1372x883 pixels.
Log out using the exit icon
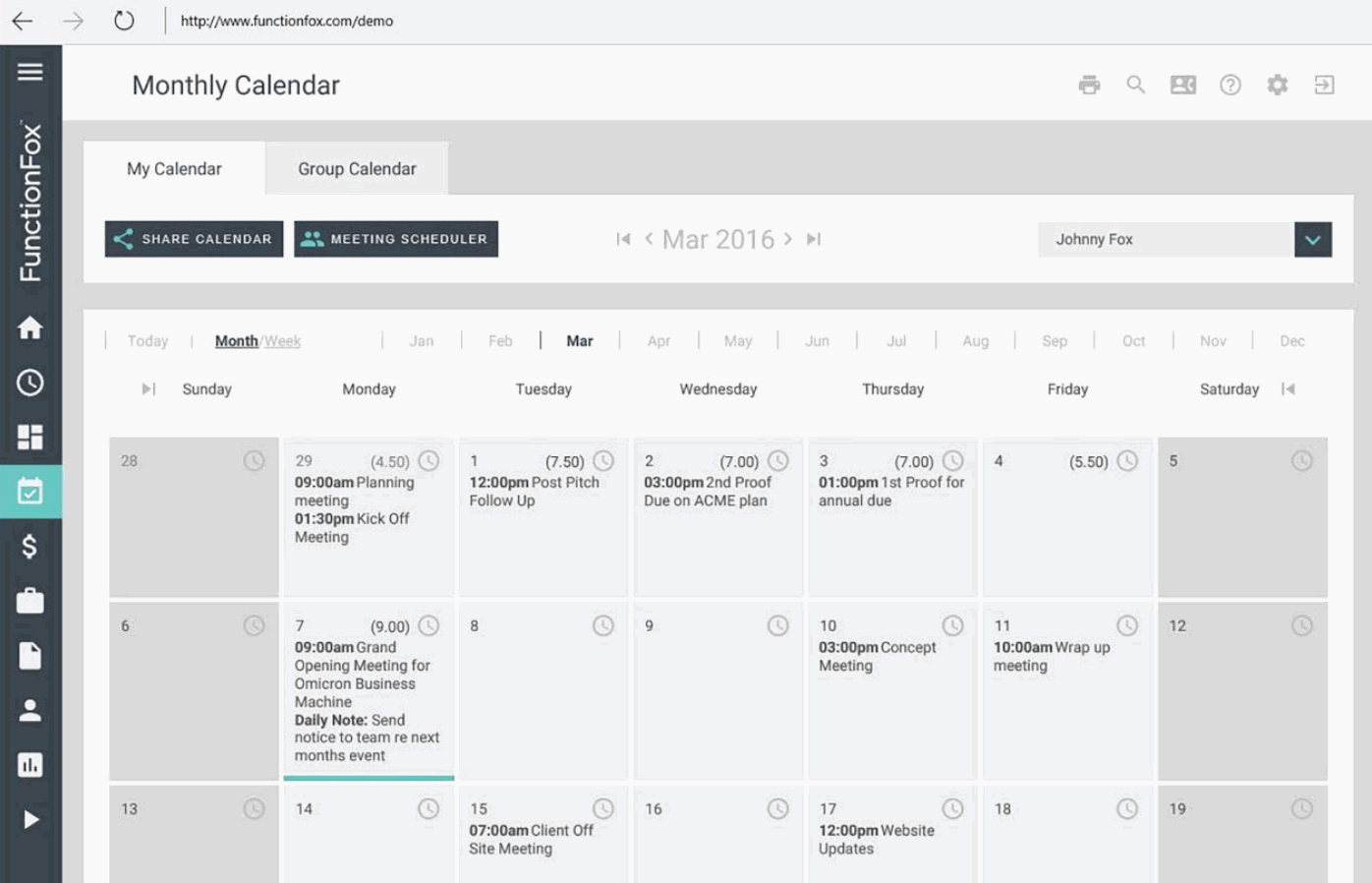[x=1325, y=85]
